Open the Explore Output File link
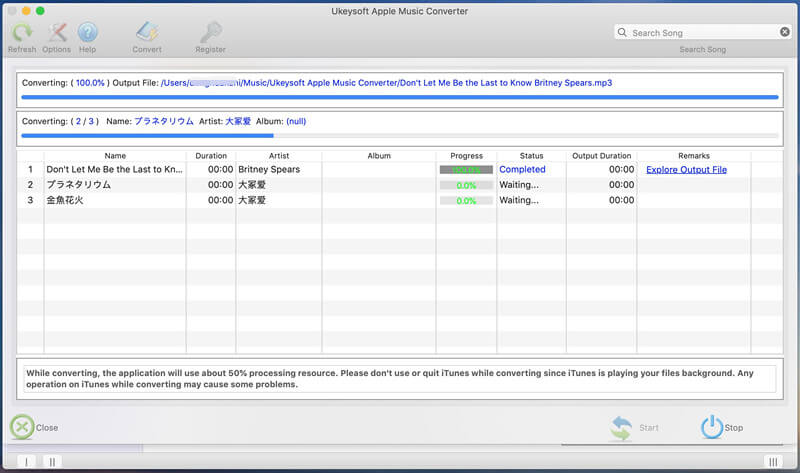This screenshot has height=473, width=800. [x=686, y=170]
